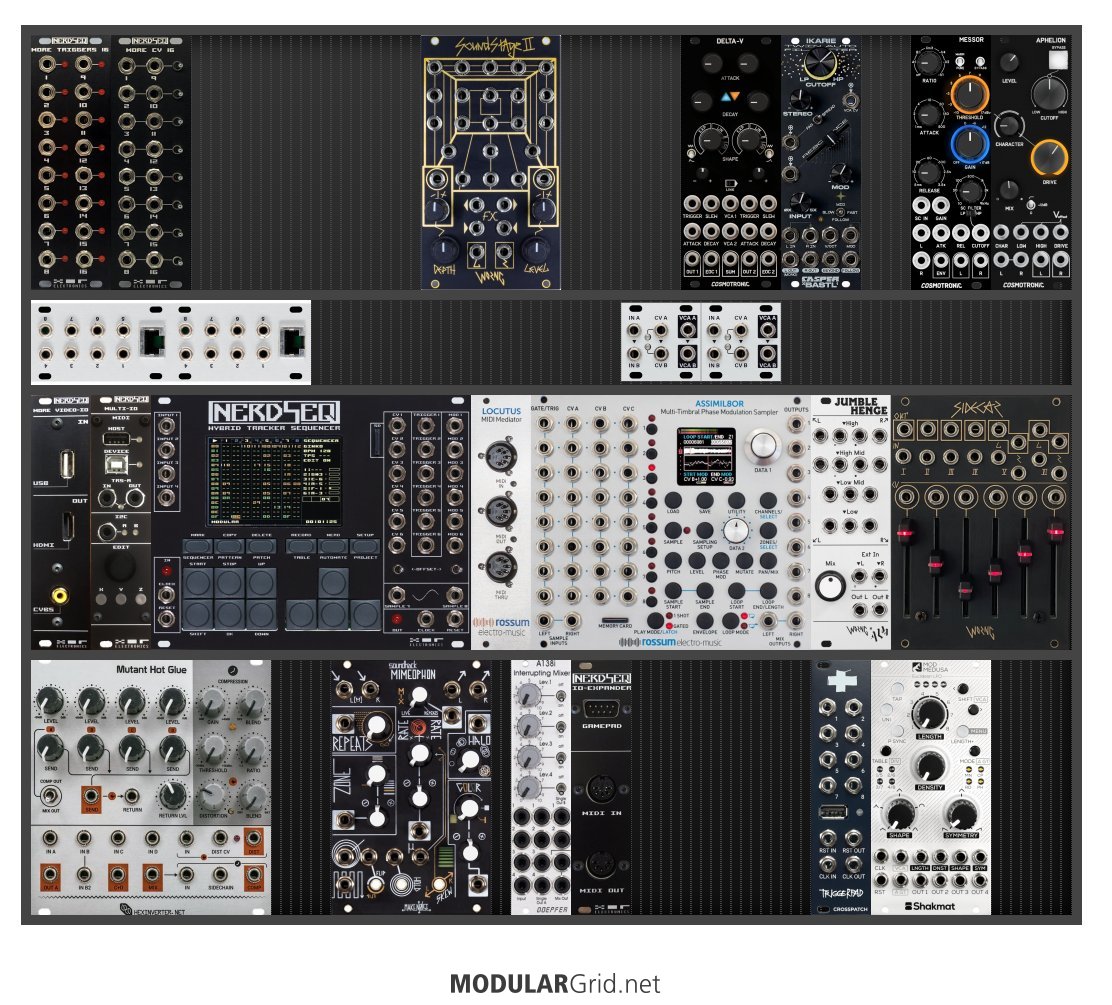Viewport: 1112px width, 1005px height.
Task: Click the Sidecar third red fader
Action: click(x=965, y=588)
